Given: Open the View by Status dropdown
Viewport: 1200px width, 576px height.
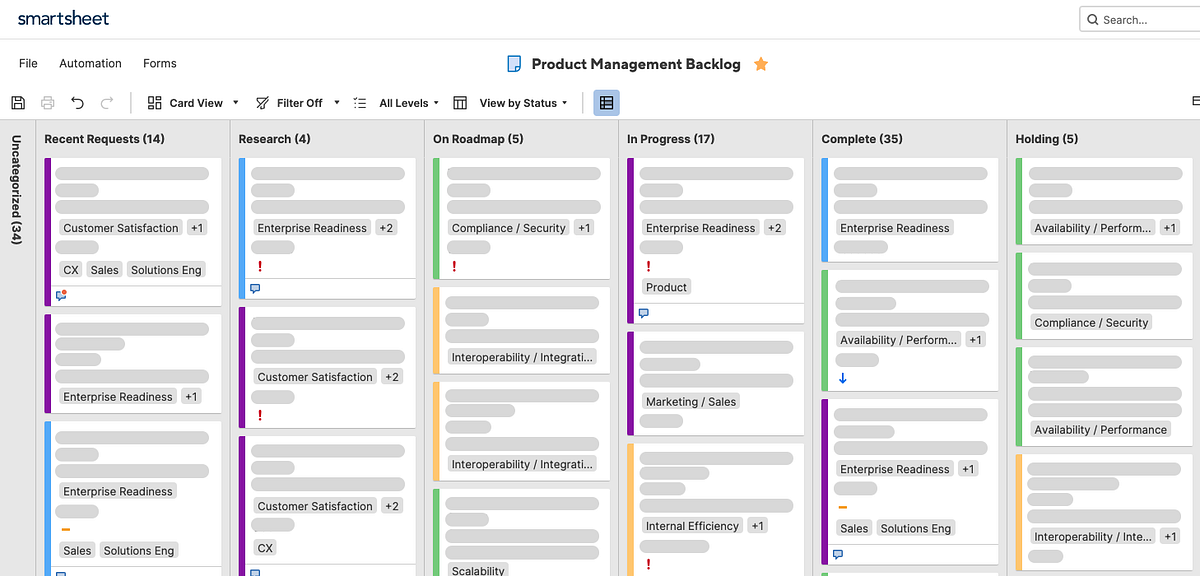Looking at the screenshot, I should 521,102.
